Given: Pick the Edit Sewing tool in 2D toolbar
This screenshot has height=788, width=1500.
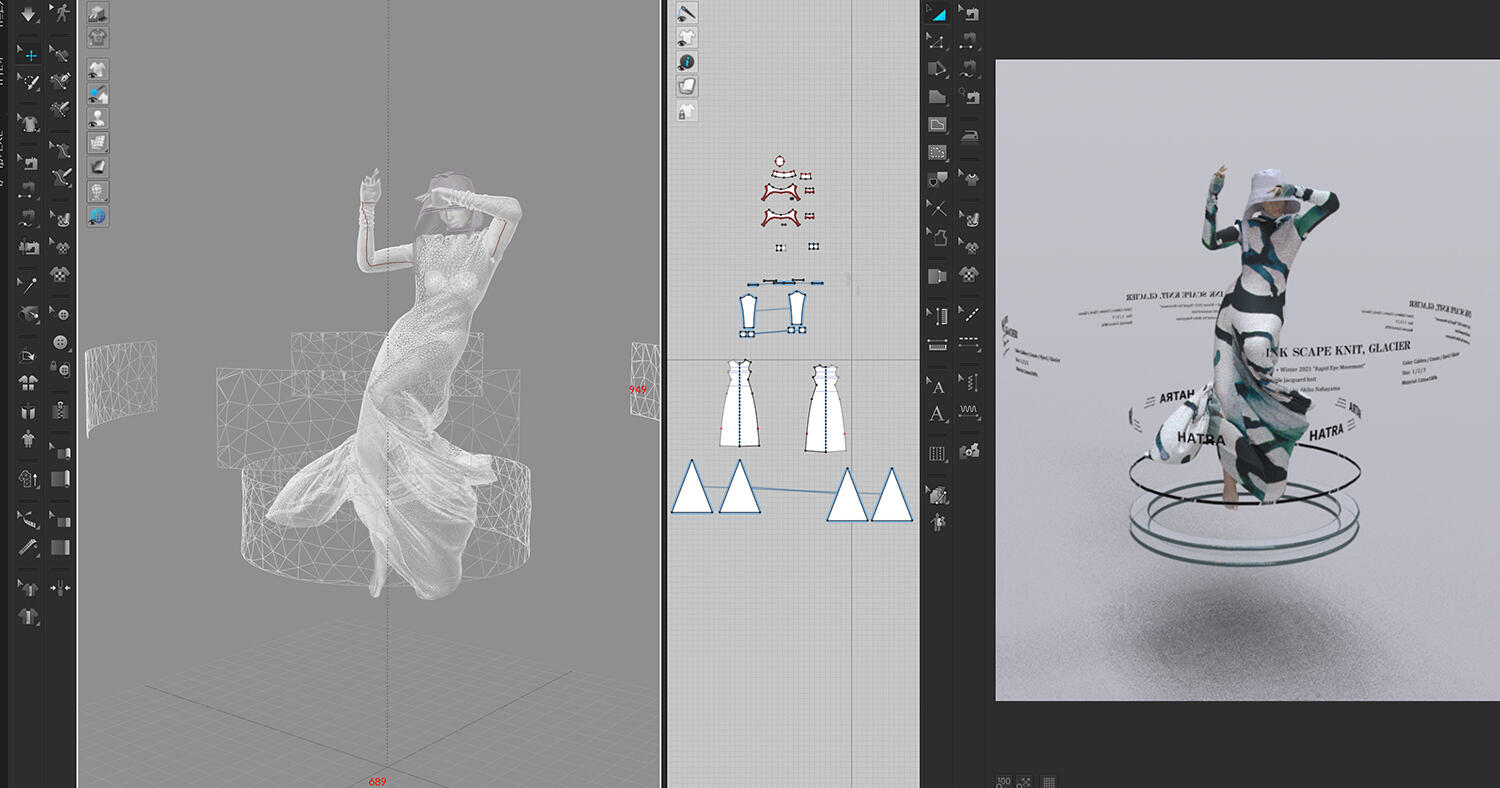Looking at the screenshot, I should pyautogui.click(x=971, y=13).
